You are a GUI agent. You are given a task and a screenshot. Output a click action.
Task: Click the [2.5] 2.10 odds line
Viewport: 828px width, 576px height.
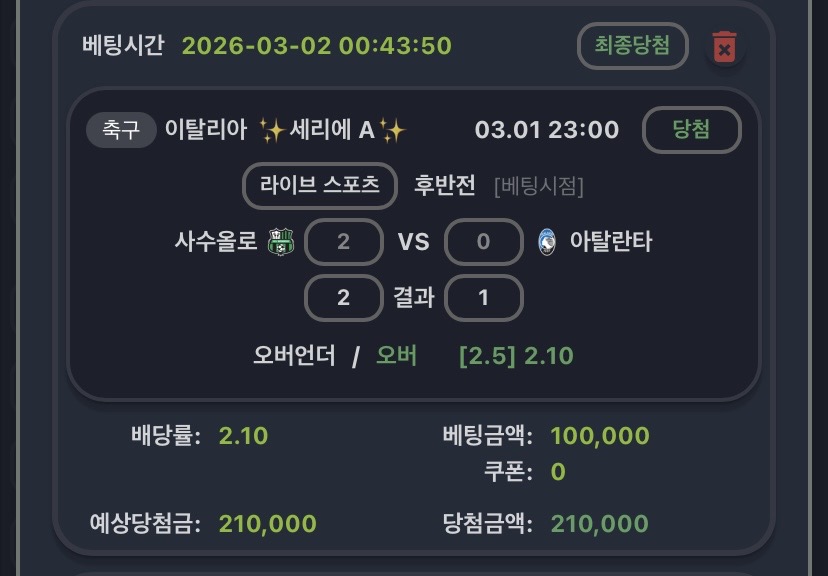pos(516,356)
